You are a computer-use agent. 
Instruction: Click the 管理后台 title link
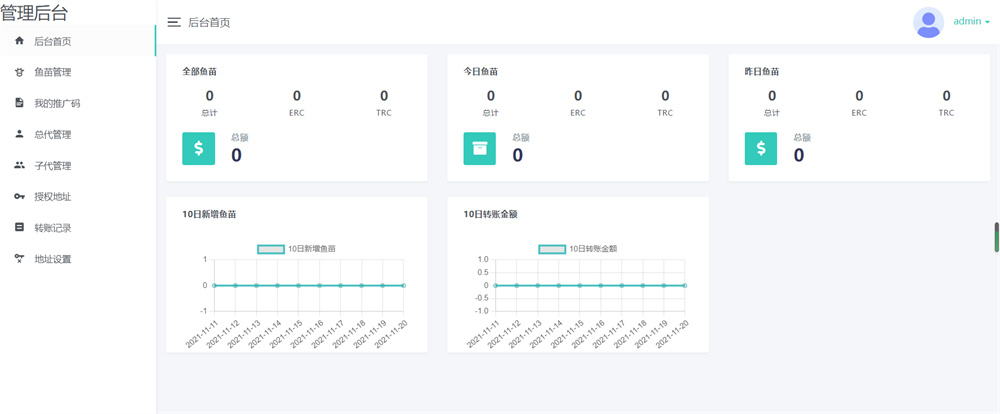(36, 13)
